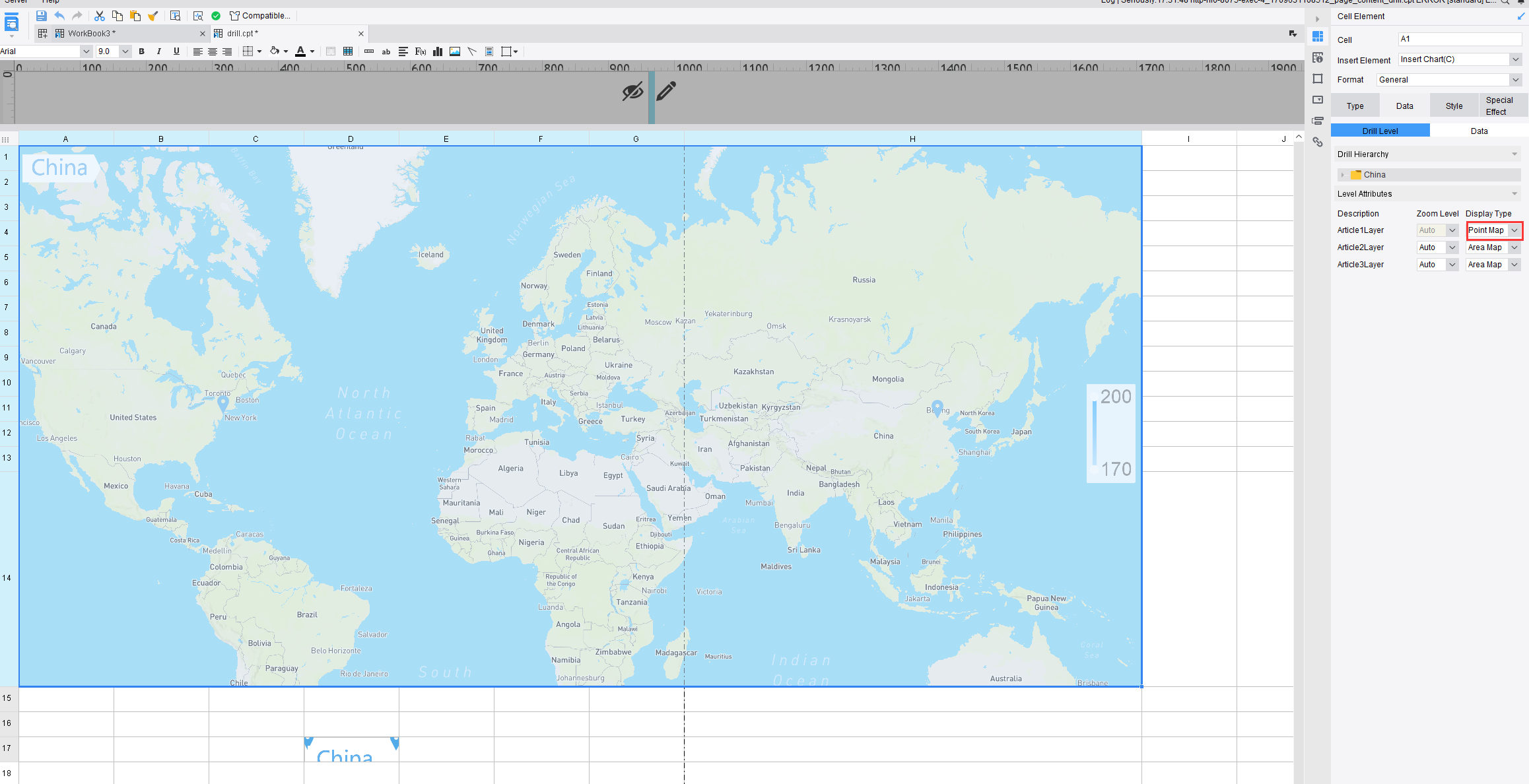
Task: Paste clipboard contents
Action: 135,16
